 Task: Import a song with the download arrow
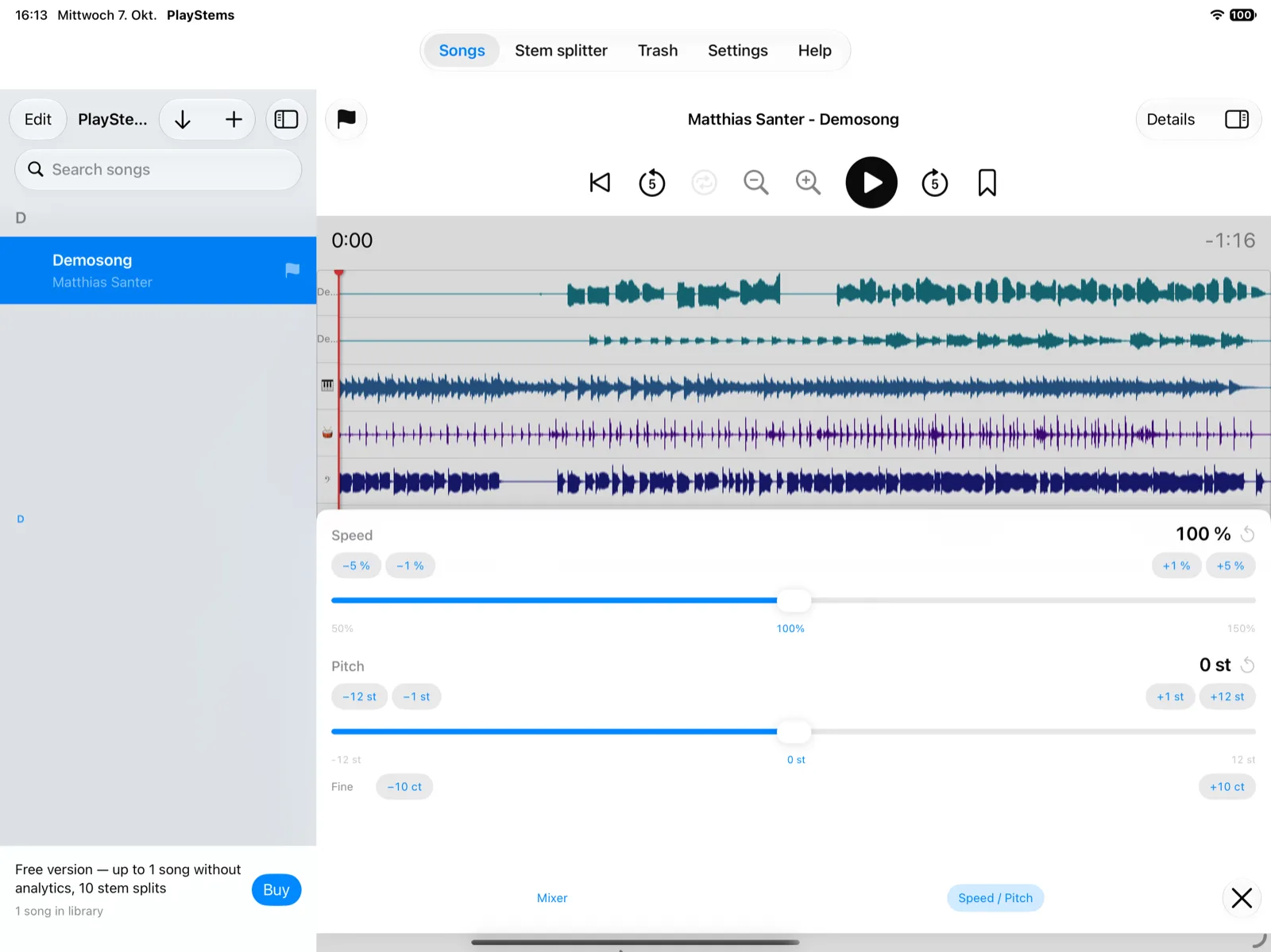pyautogui.click(x=183, y=119)
